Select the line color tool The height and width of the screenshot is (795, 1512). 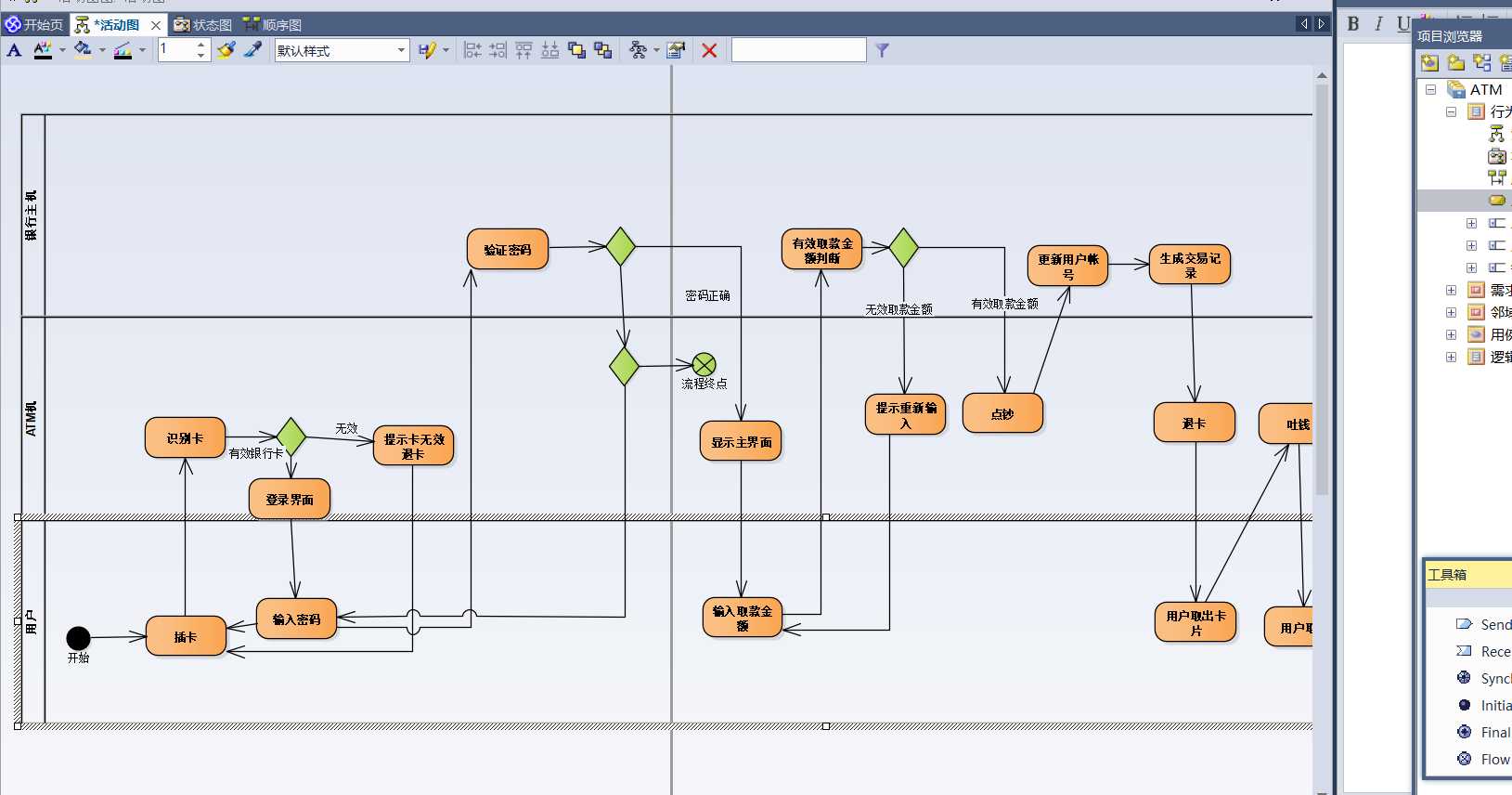coord(123,50)
